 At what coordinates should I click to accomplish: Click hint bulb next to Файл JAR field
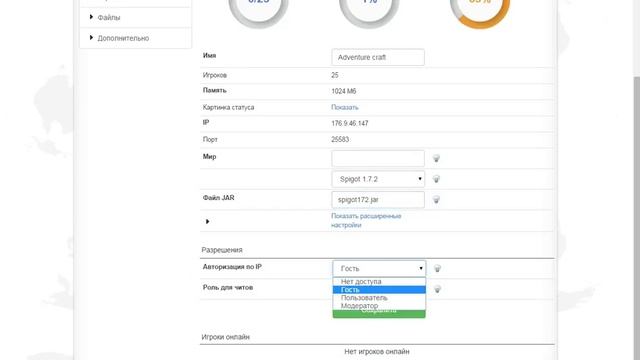click(x=436, y=200)
